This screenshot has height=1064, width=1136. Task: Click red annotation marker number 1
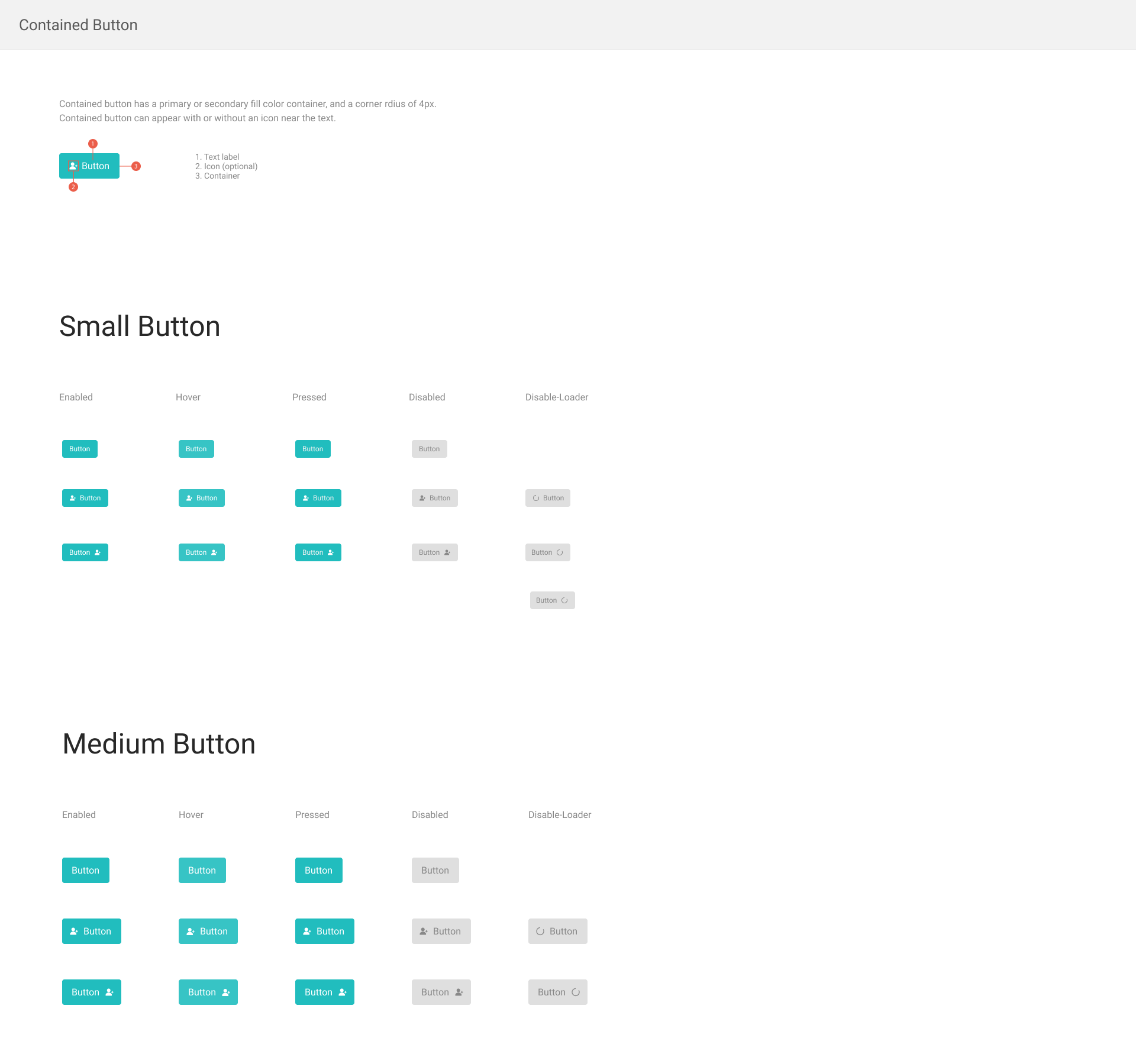(x=93, y=144)
